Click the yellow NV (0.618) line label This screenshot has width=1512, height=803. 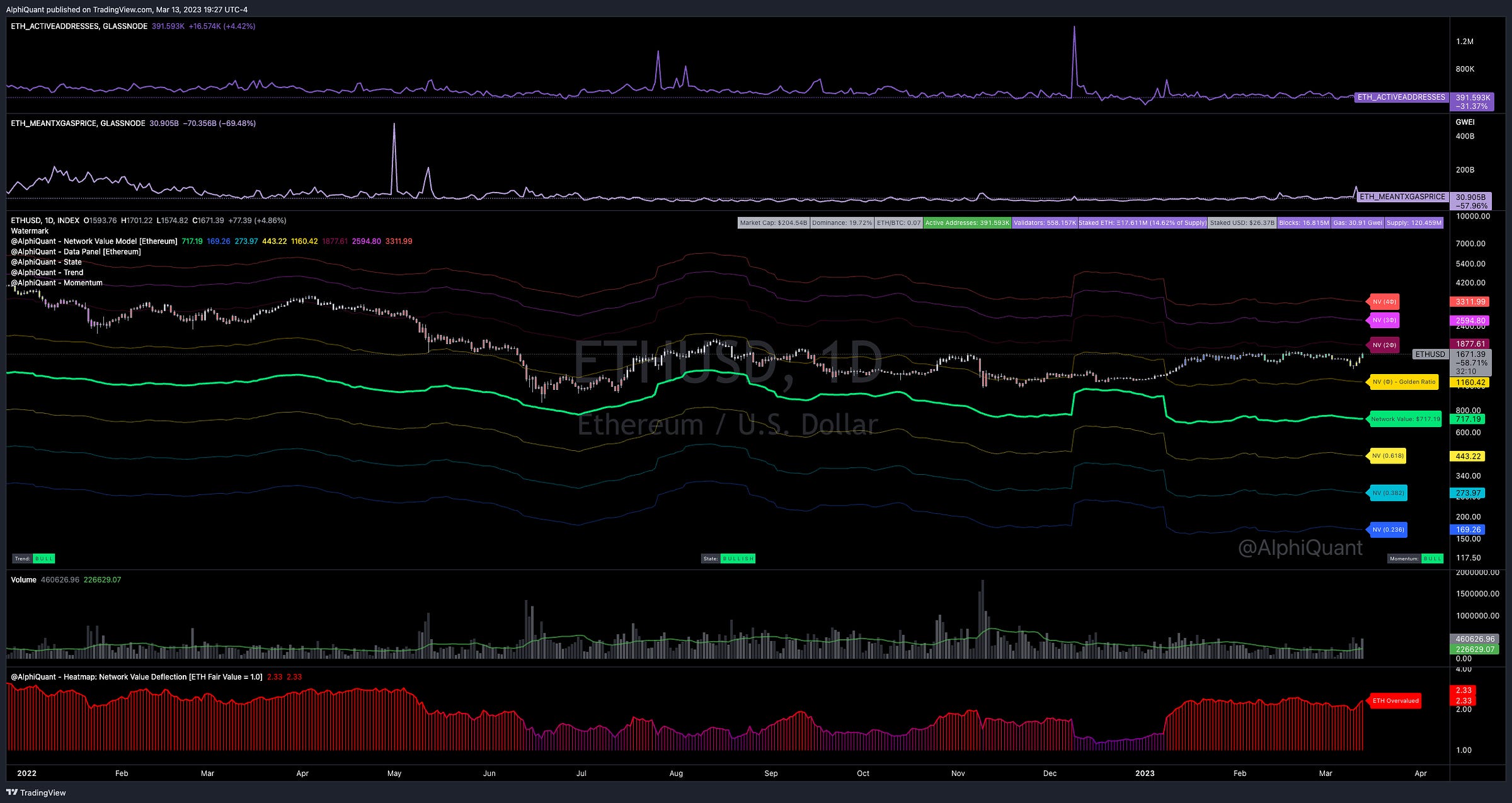coord(1387,455)
